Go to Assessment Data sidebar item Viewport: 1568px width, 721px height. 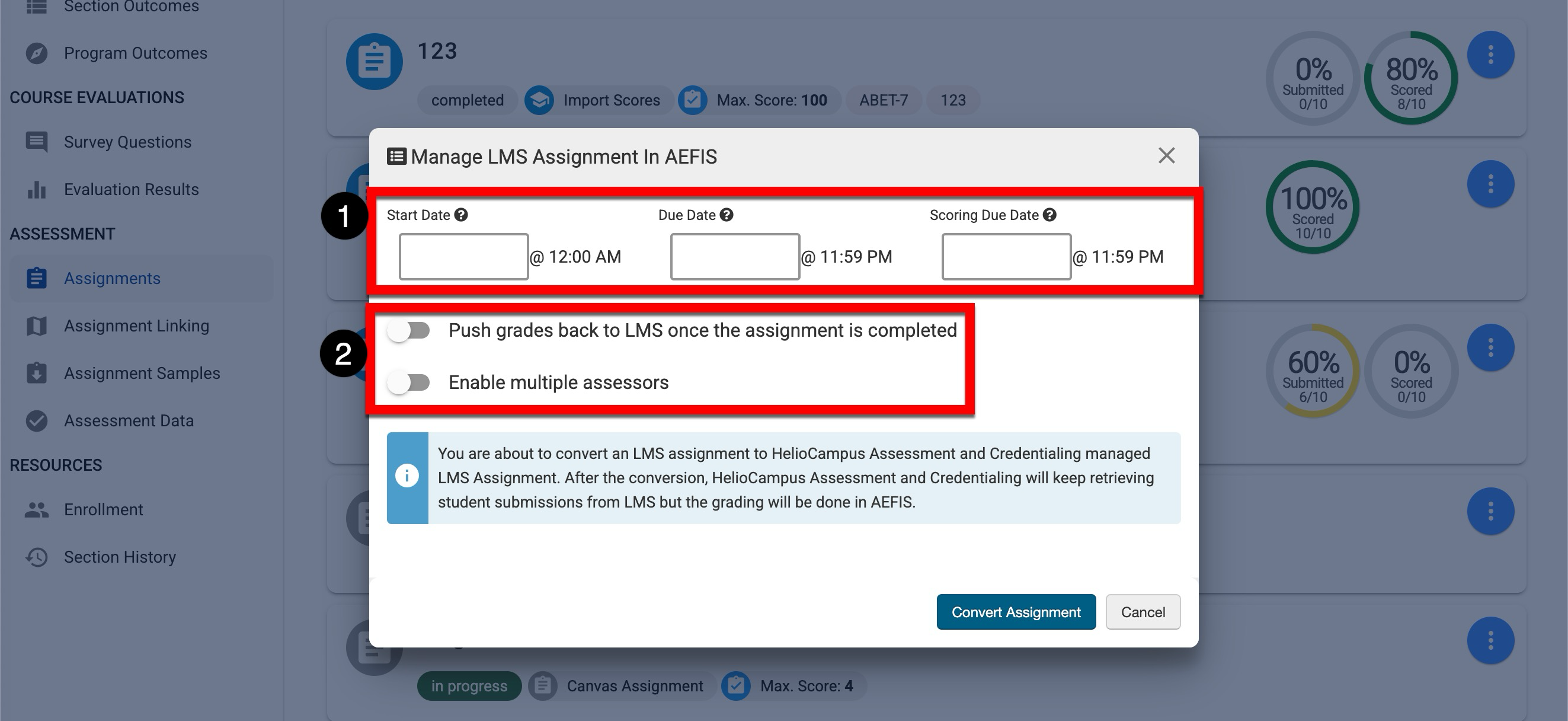click(x=129, y=421)
